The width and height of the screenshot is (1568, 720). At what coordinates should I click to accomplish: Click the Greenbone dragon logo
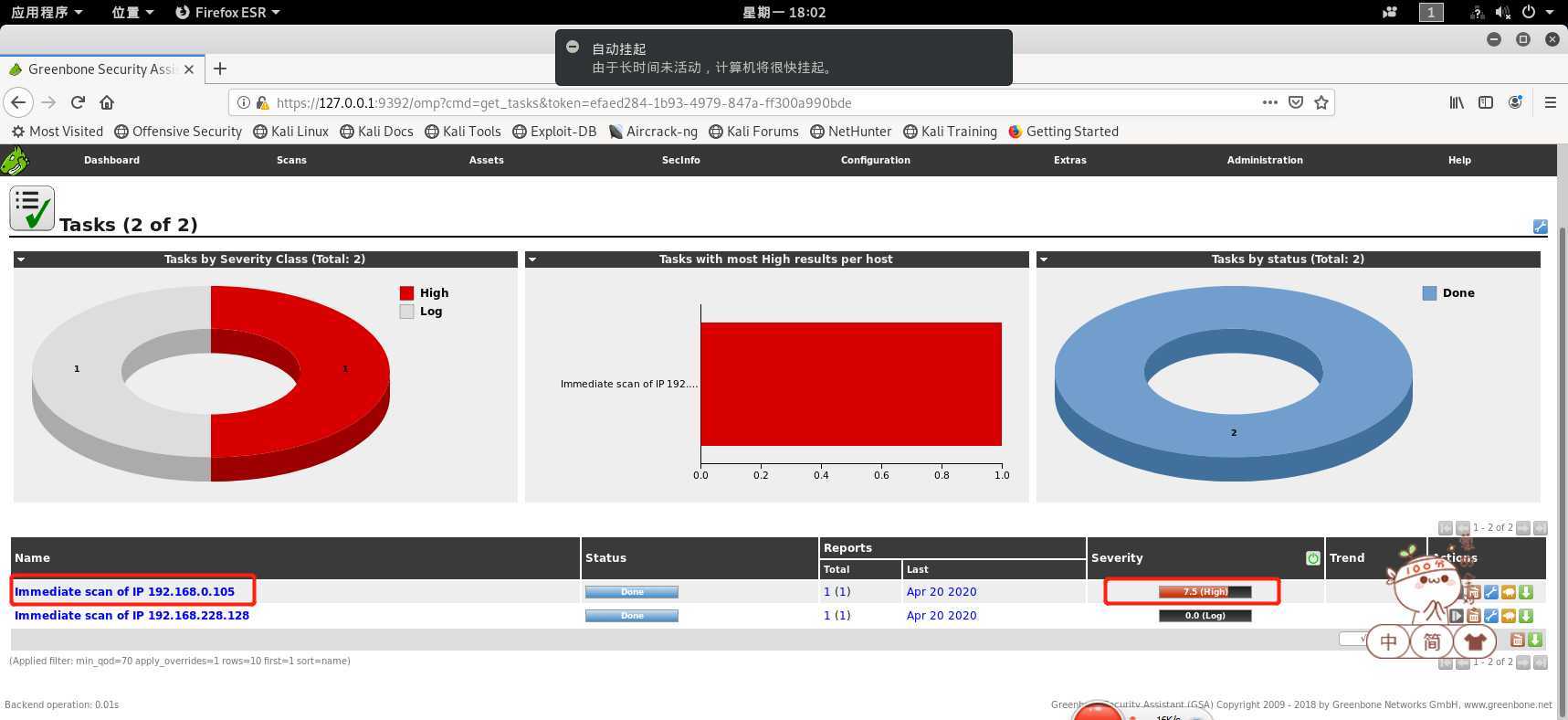tap(15, 160)
